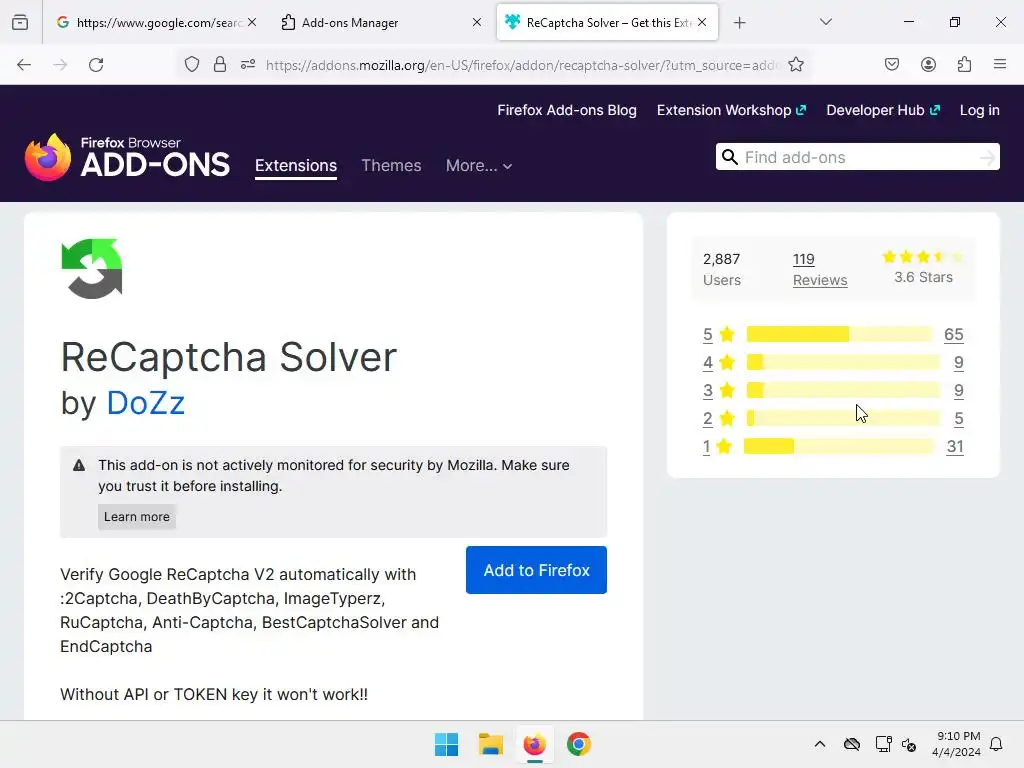Open Themes section
The width and height of the screenshot is (1024, 768).
click(x=391, y=166)
